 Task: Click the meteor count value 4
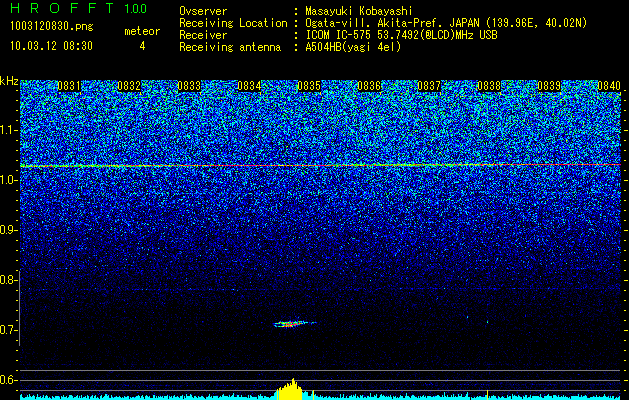[x=142, y=46]
